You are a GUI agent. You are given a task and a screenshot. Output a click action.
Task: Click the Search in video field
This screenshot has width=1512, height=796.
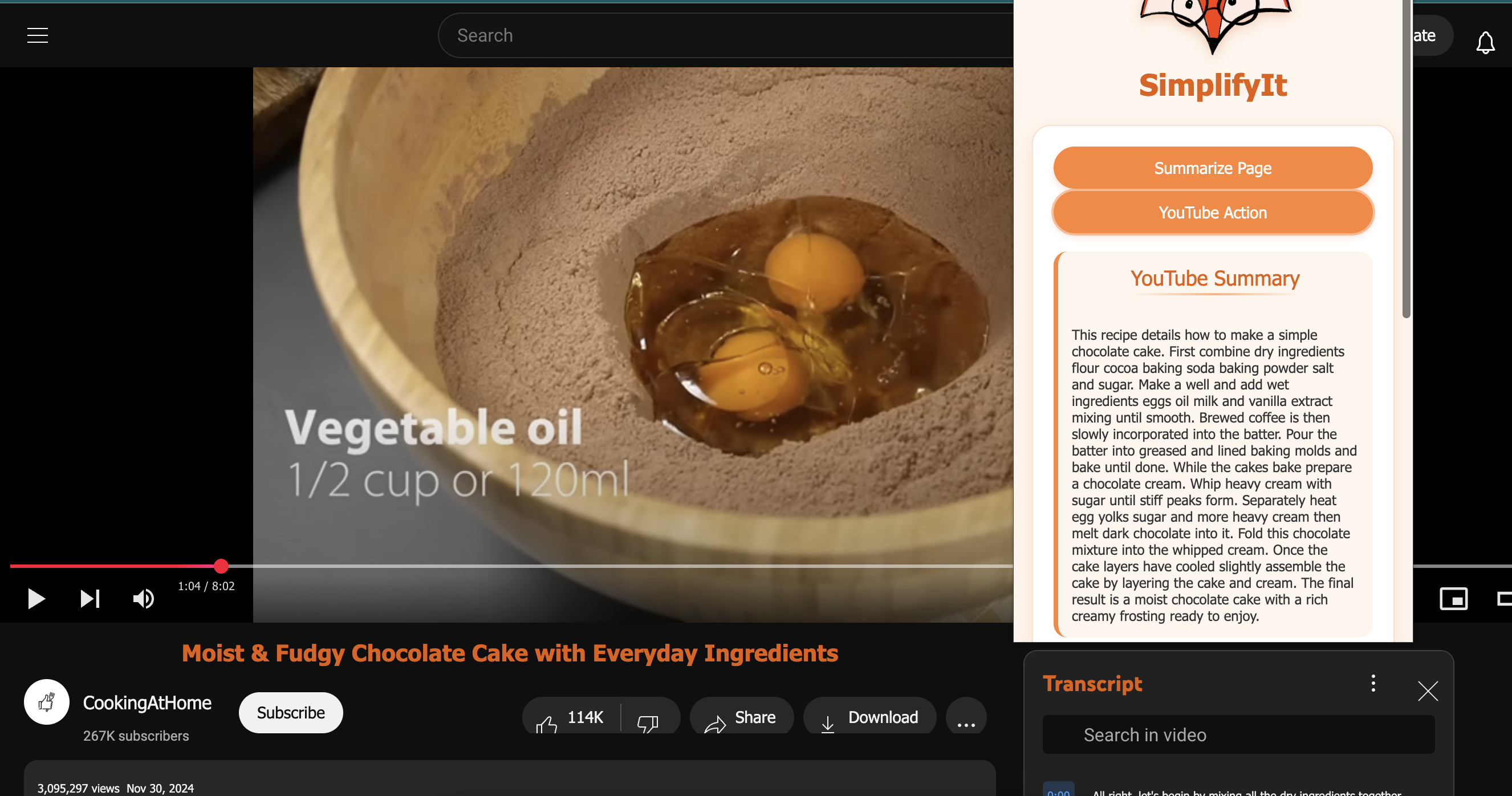1238,735
